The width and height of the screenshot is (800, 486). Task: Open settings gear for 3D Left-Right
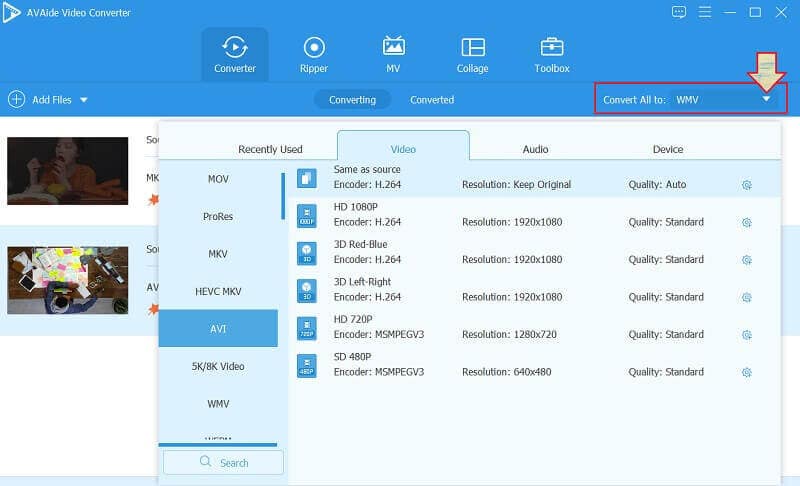click(x=747, y=297)
